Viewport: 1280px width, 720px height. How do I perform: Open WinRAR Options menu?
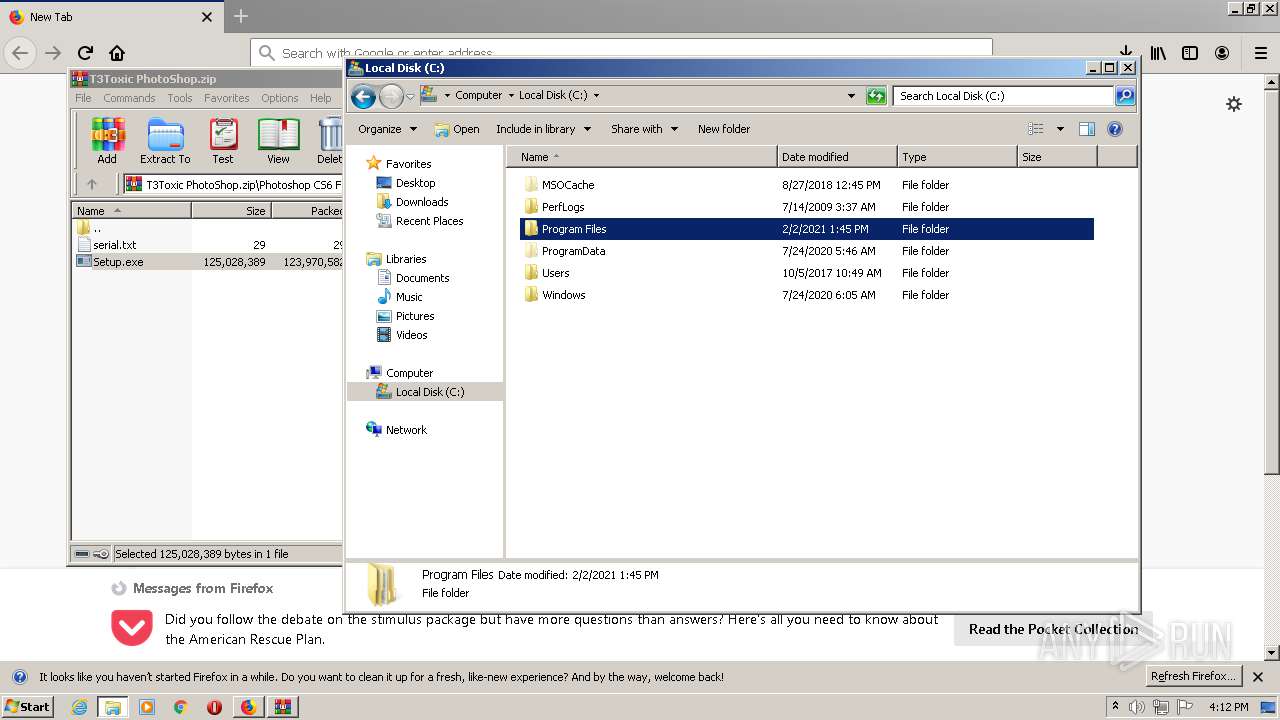click(280, 98)
